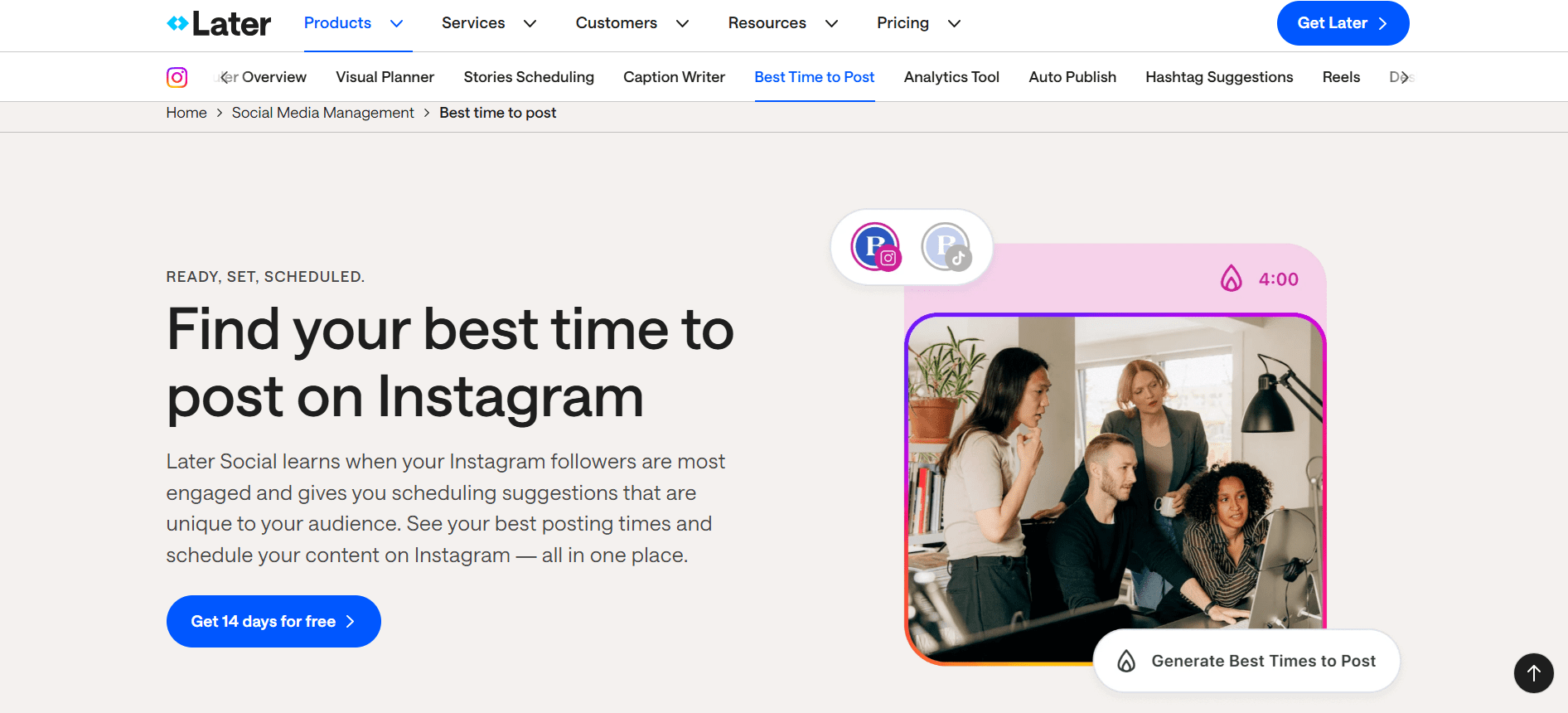Open the Pricing menu
Image resolution: width=1568 pixels, height=713 pixels.
click(903, 23)
